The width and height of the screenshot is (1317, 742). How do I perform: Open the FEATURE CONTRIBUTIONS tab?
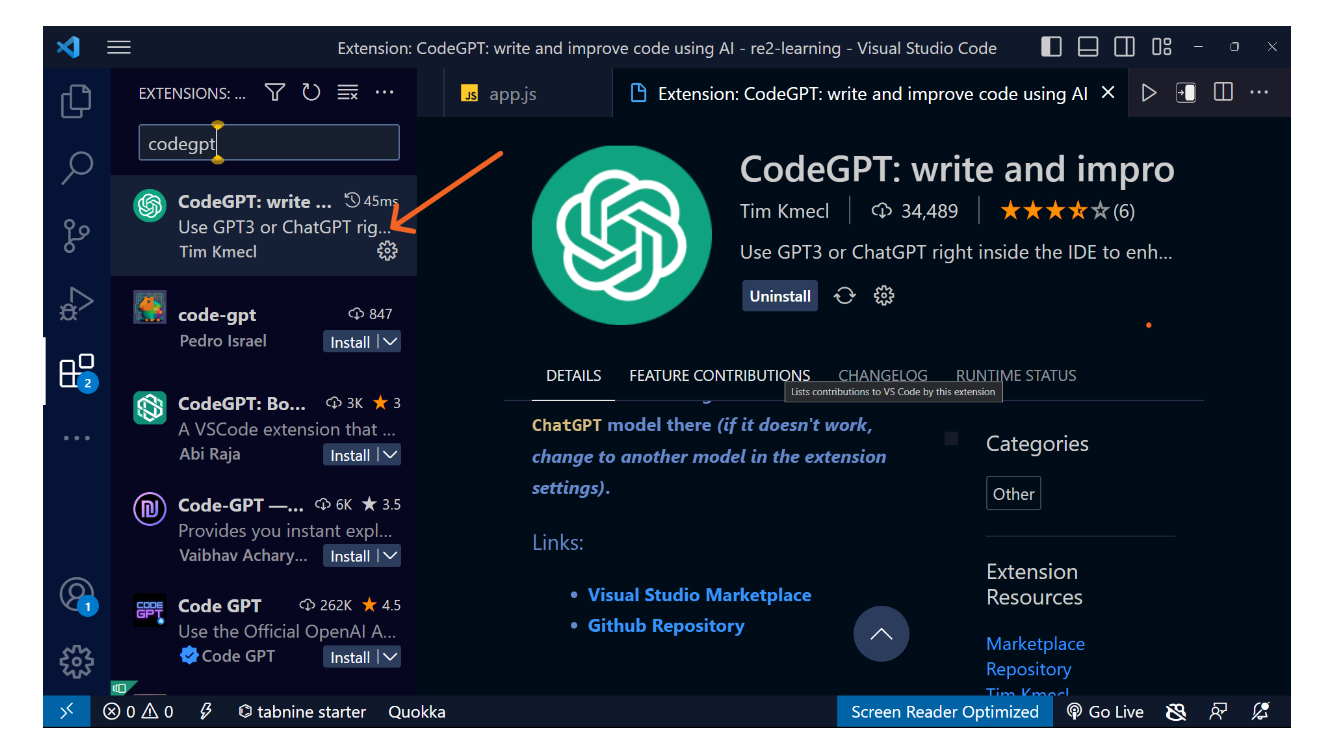pyautogui.click(x=720, y=376)
